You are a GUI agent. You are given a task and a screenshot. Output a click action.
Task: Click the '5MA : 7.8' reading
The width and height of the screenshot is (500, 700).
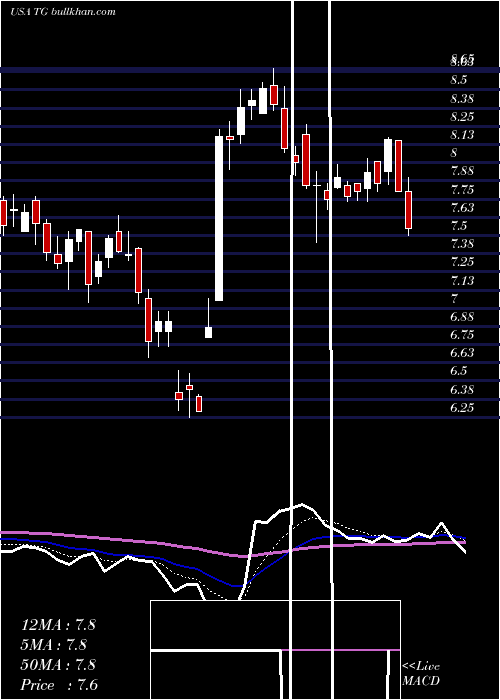pyautogui.click(x=54, y=645)
